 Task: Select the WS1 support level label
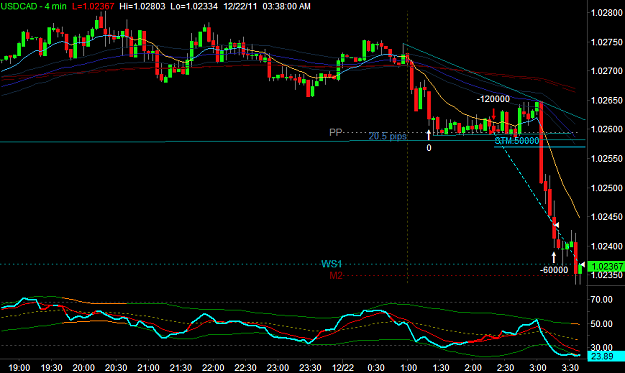tap(332, 264)
